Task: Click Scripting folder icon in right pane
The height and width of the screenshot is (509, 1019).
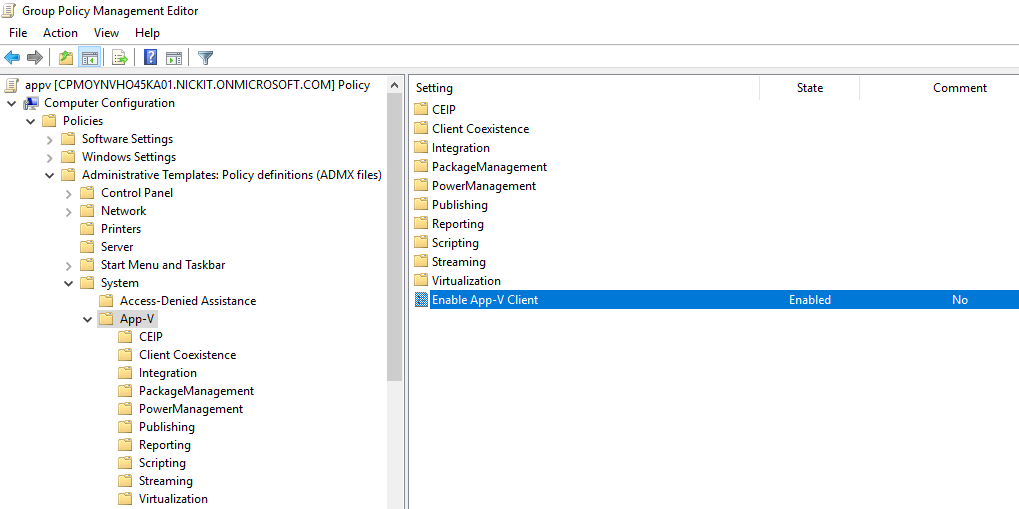Action: [421, 242]
